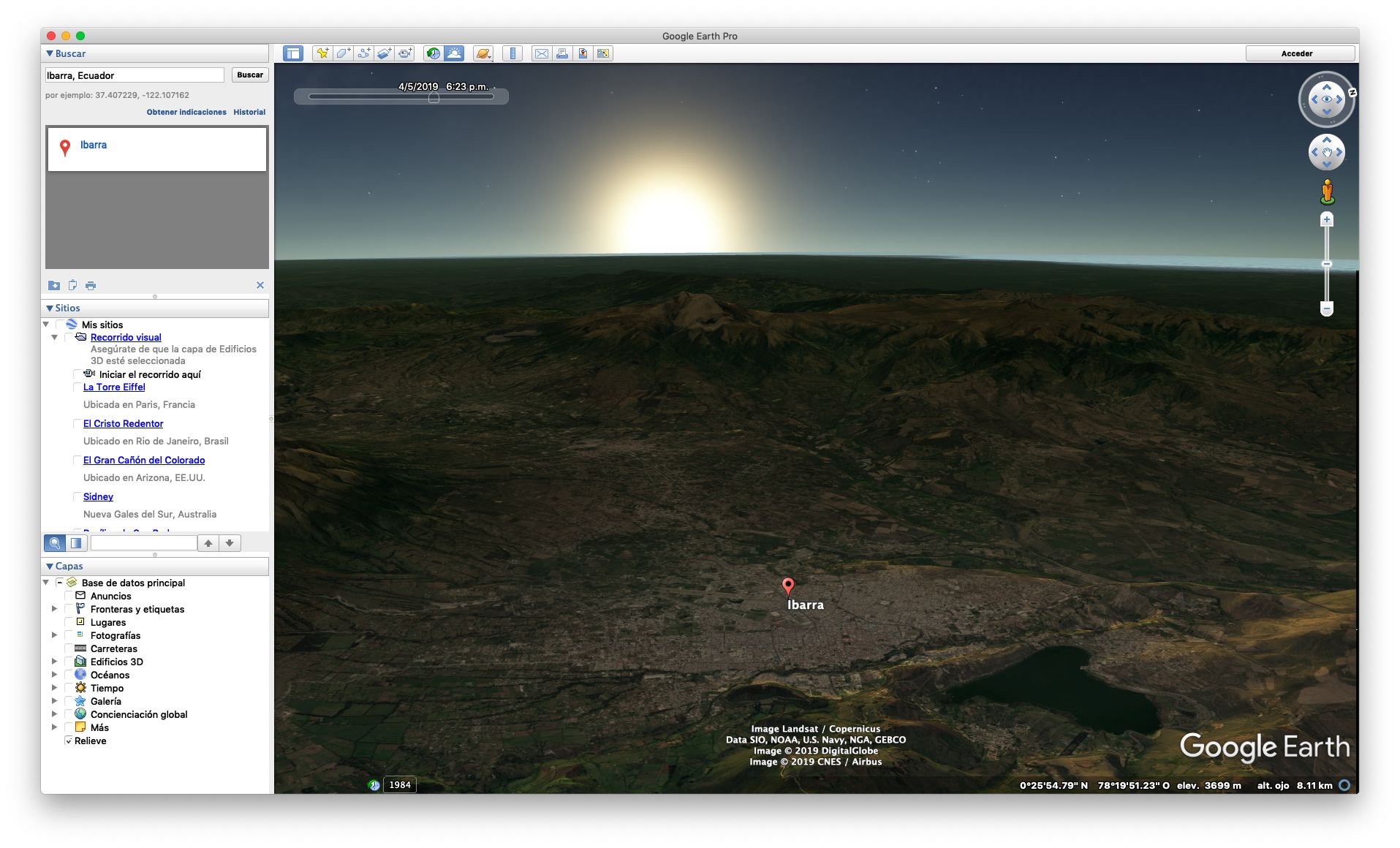
Task: Toggle the Sitios split view button
Action: [76, 543]
